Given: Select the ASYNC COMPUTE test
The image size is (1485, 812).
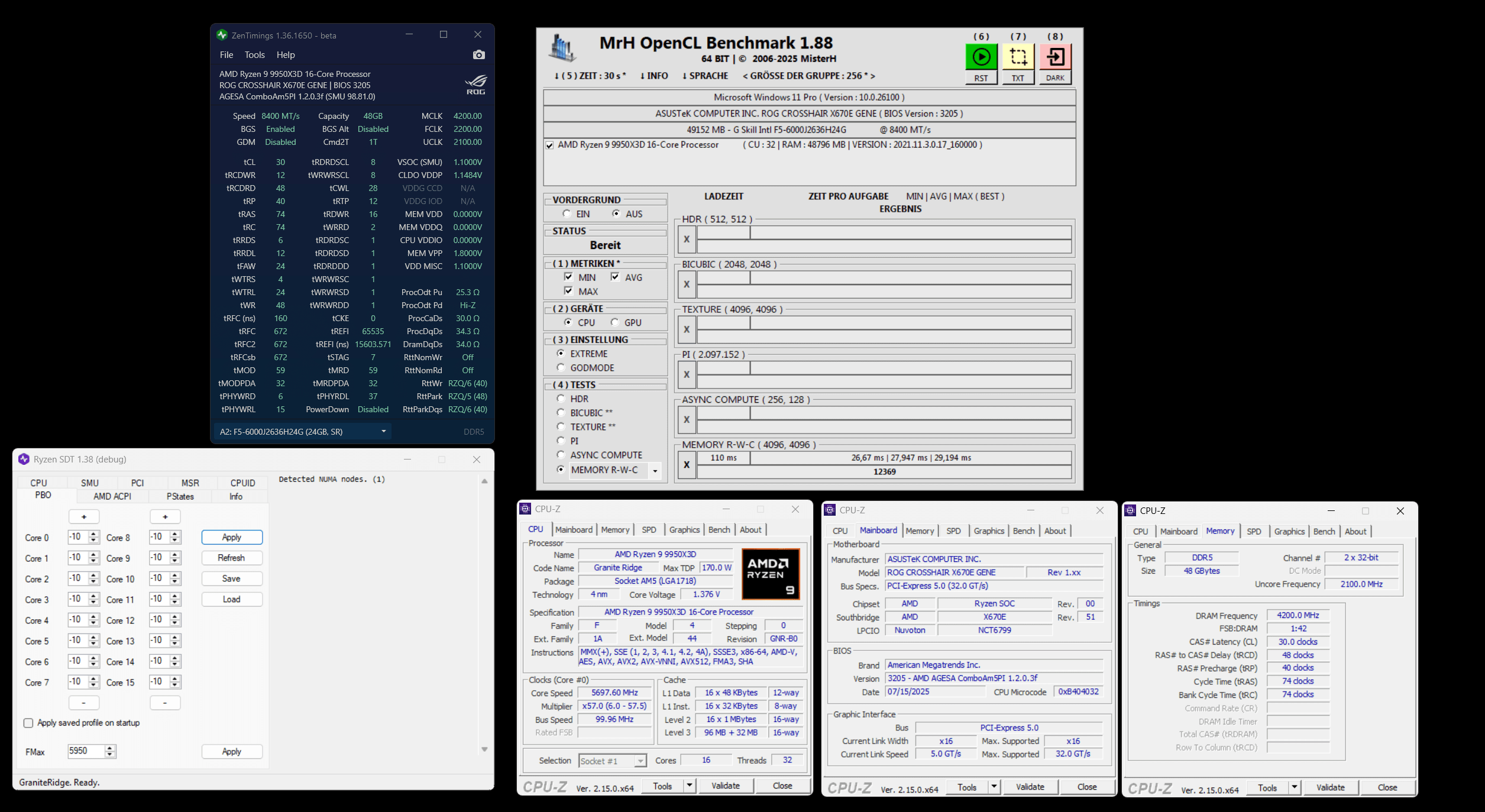Looking at the screenshot, I should [x=561, y=455].
